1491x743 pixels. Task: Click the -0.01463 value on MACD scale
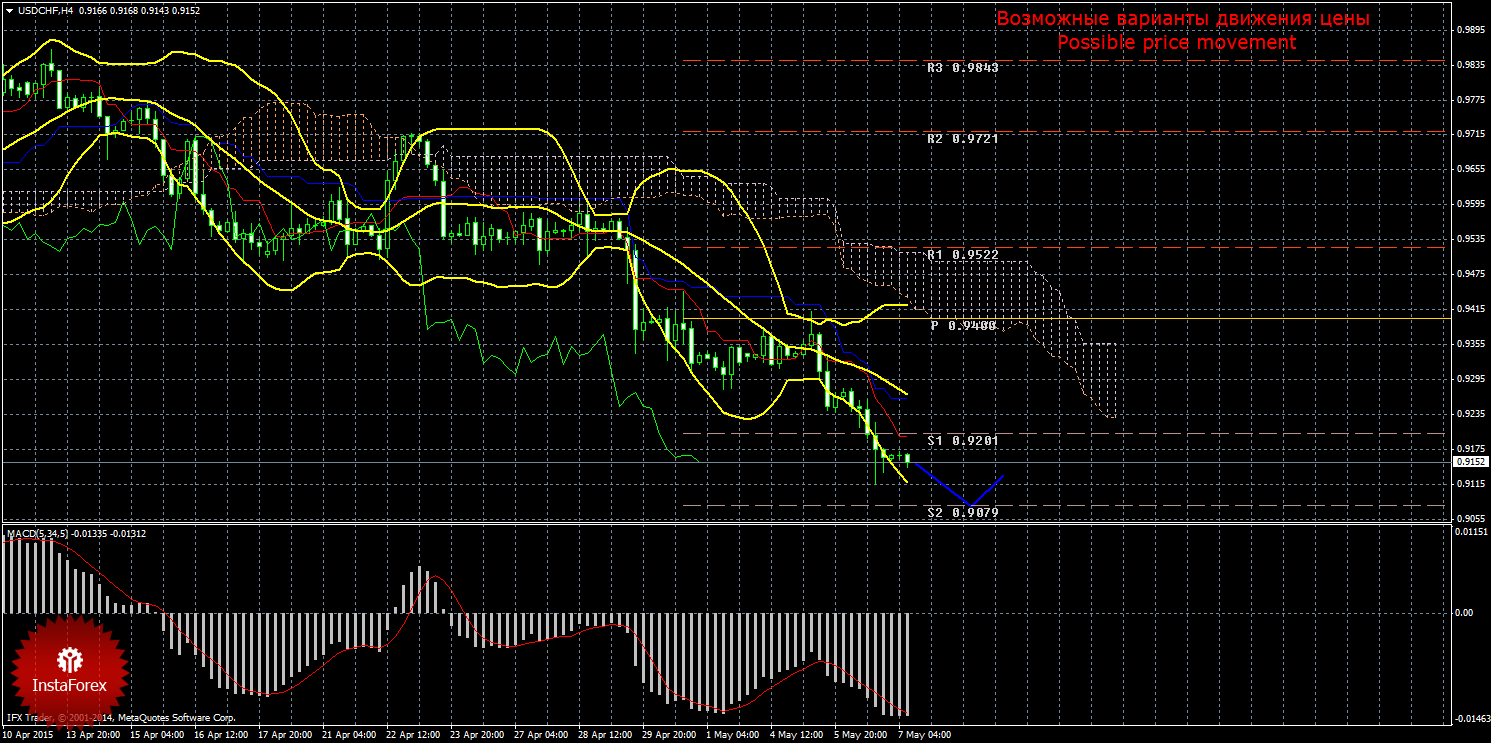click(x=1468, y=718)
